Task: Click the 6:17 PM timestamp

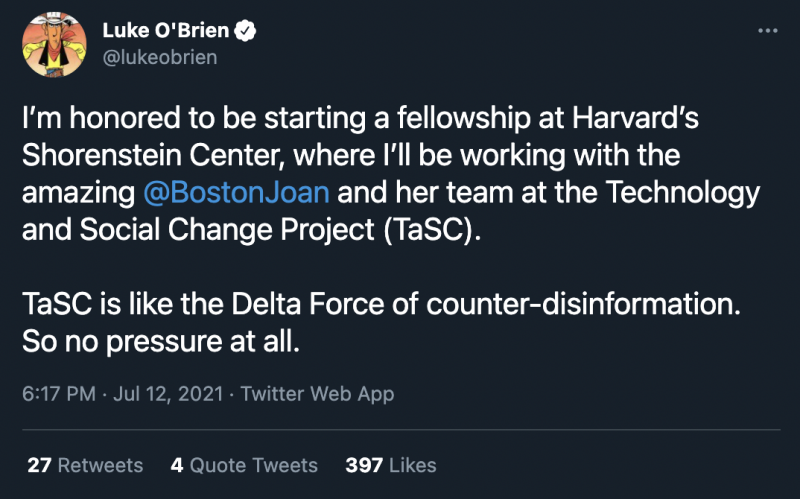Action: pyautogui.click(x=59, y=393)
